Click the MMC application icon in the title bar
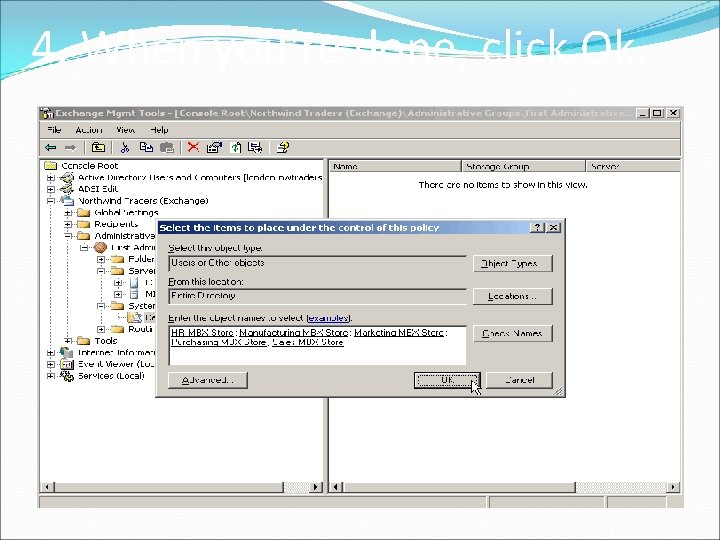This screenshot has height=540, width=720. [x=46, y=113]
